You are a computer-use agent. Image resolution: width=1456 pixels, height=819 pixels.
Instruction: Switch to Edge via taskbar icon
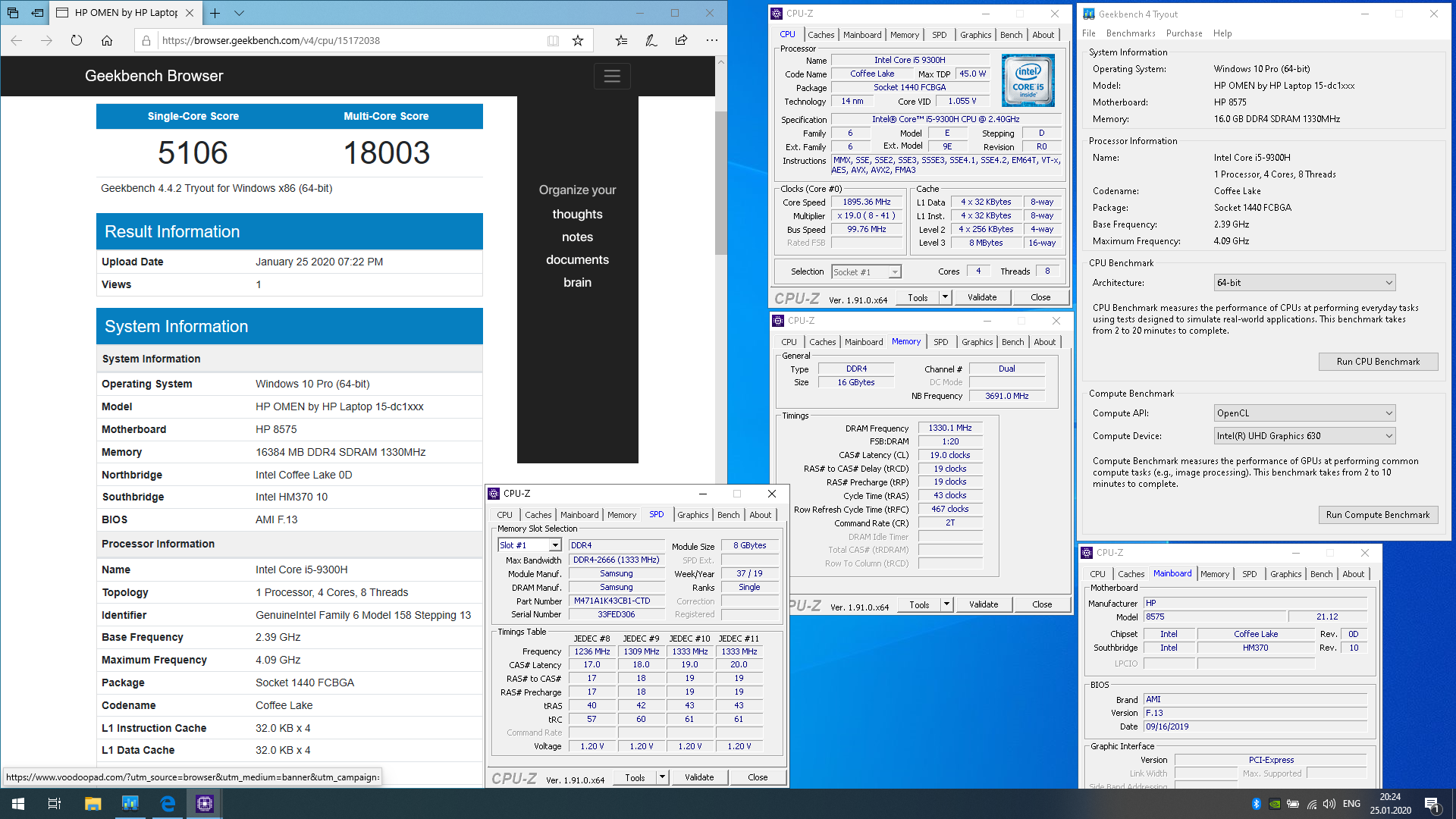click(168, 804)
